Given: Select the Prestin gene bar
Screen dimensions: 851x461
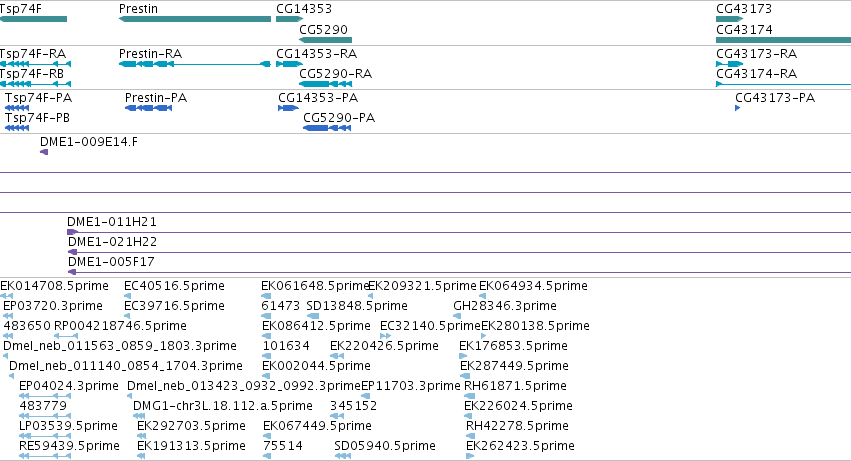Looking at the screenshot, I should pos(195,19).
